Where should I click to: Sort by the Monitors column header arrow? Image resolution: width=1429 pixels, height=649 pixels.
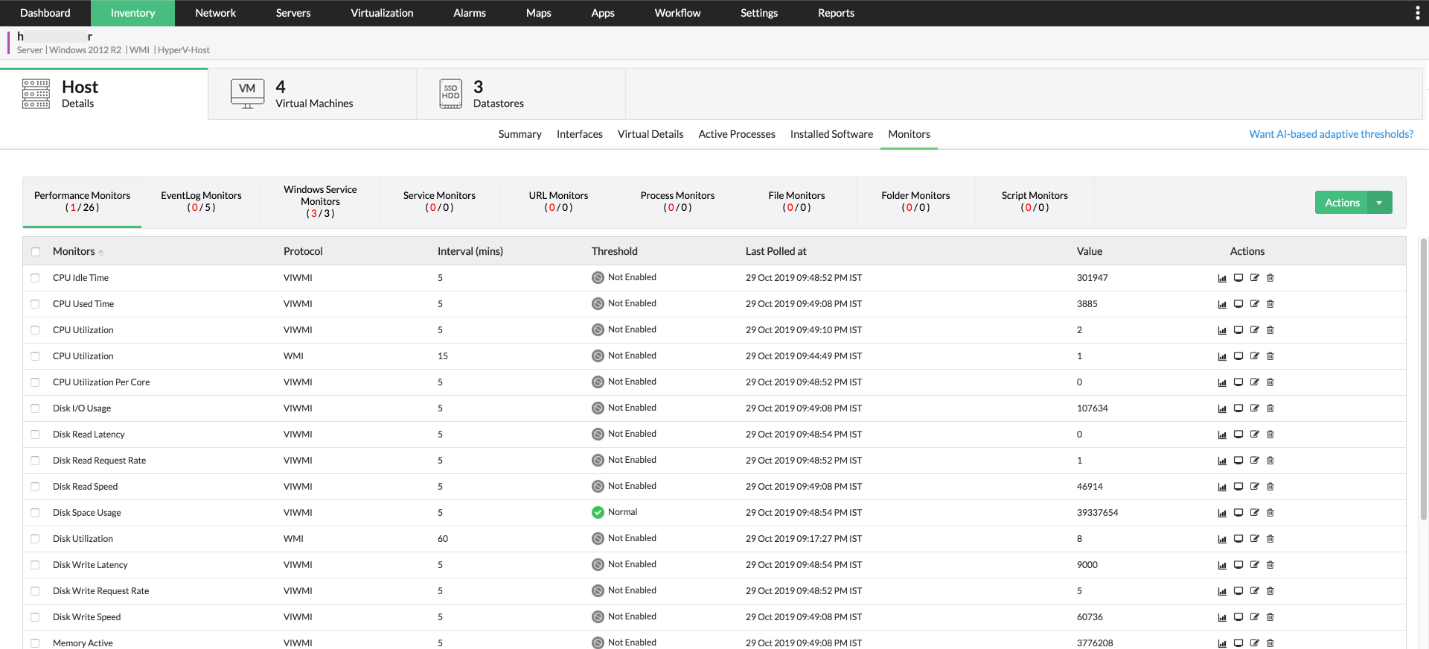(x=100, y=252)
